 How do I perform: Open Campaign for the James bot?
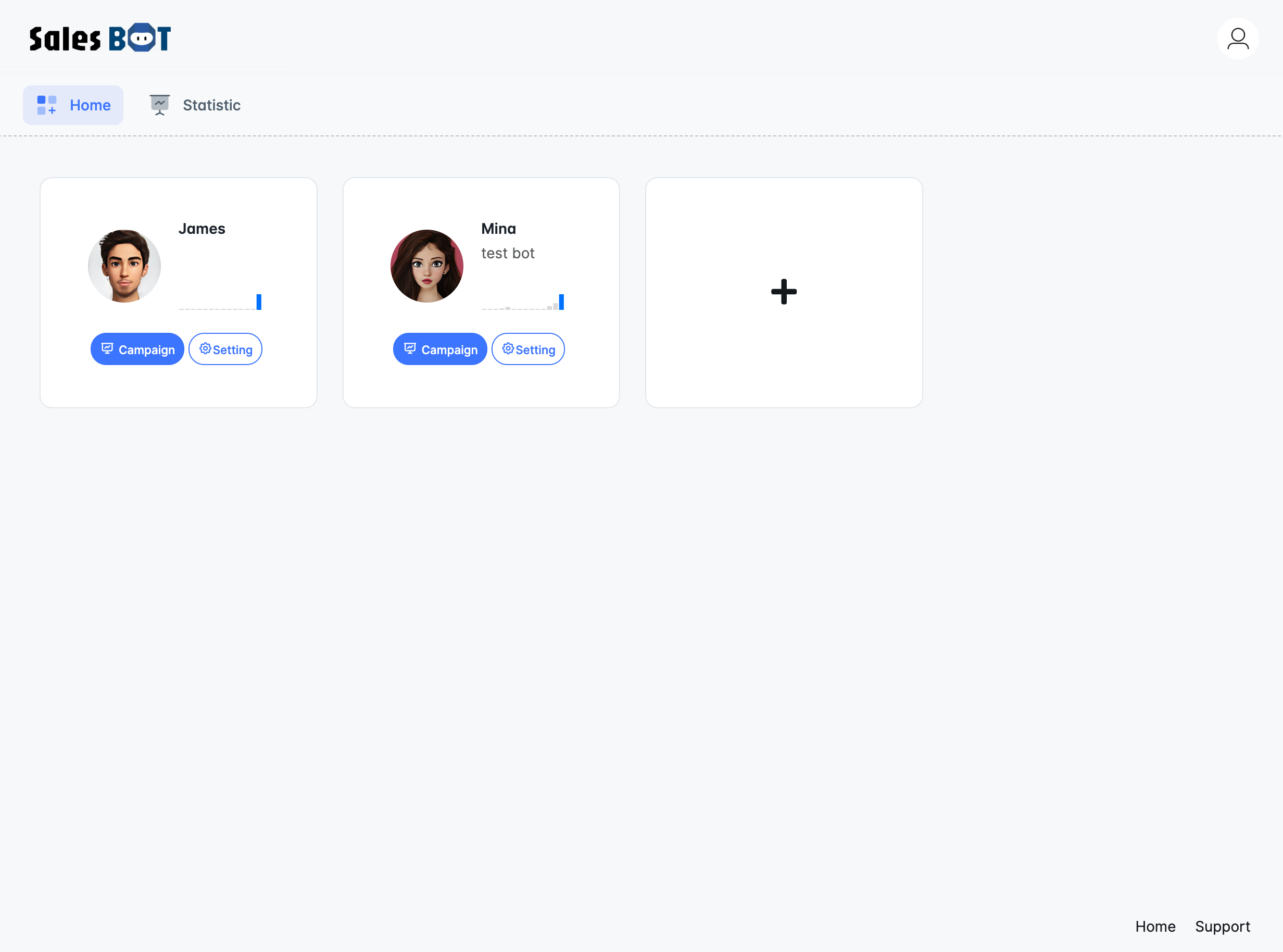(137, 348)
